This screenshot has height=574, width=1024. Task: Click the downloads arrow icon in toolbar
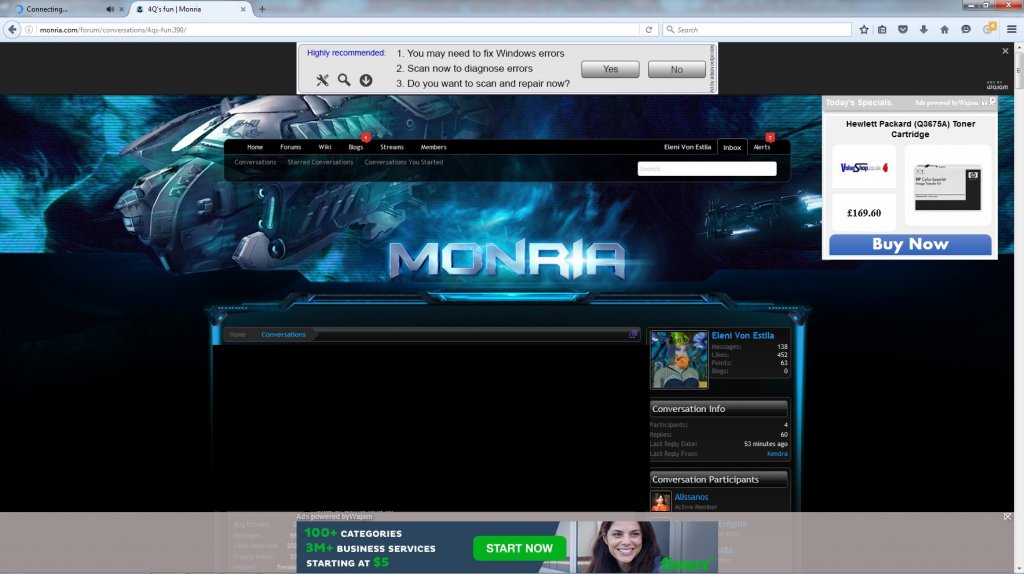(x=924, y=30)
